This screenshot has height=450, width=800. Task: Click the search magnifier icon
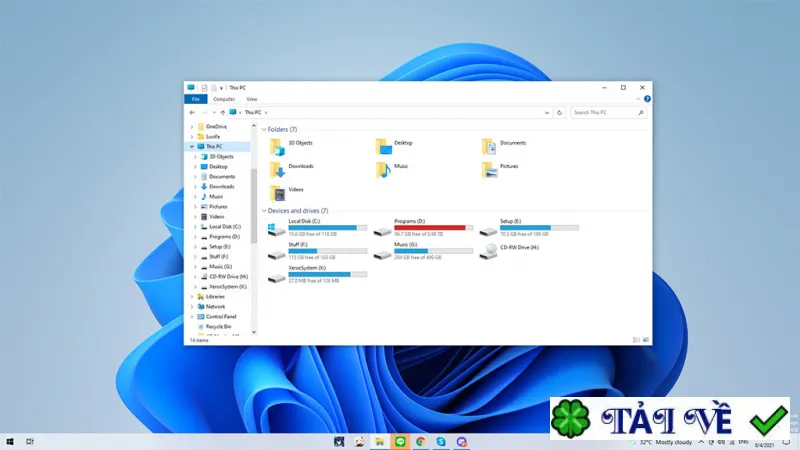click(x=641, y=112)
